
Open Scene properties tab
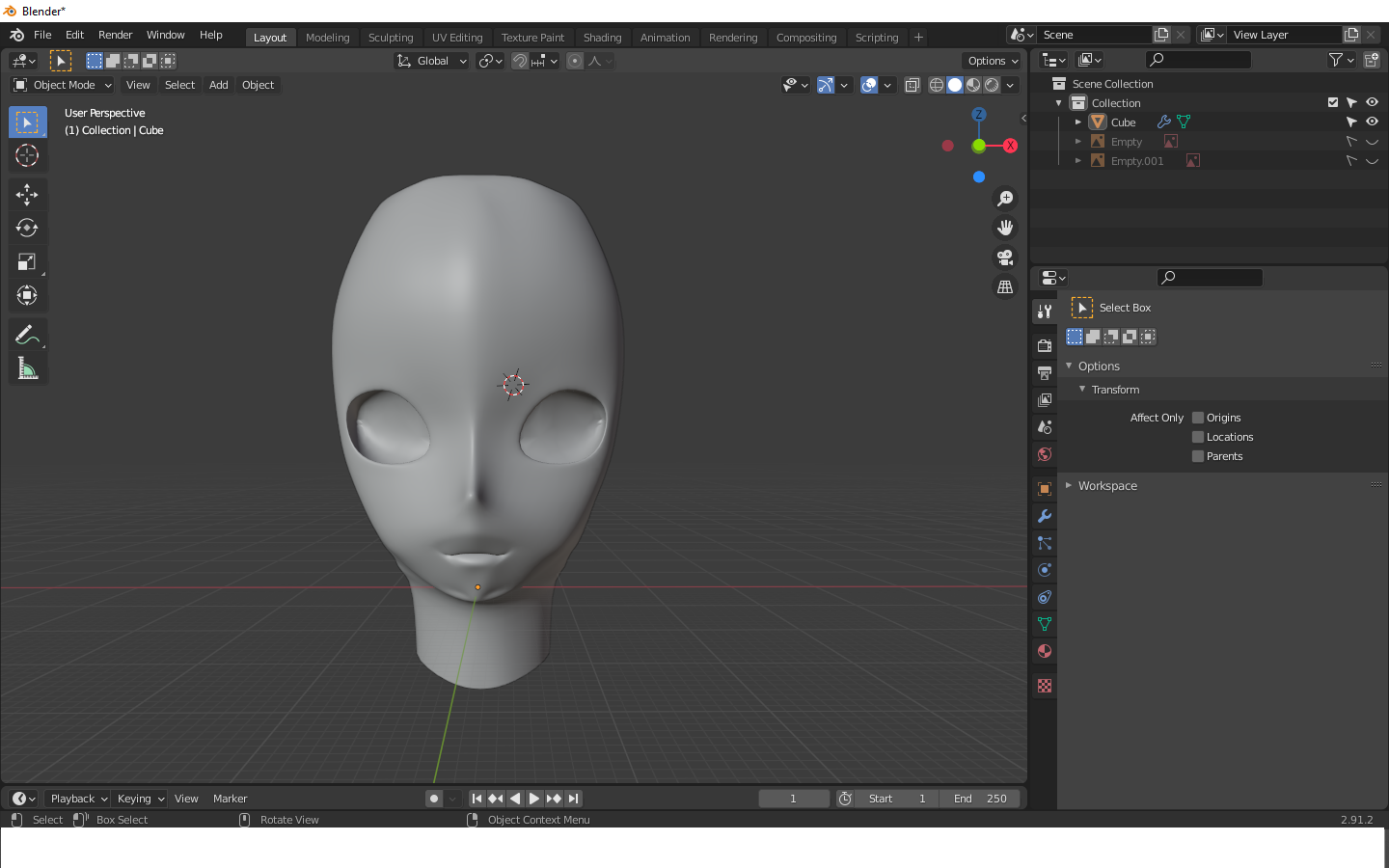pos(1045,426)
